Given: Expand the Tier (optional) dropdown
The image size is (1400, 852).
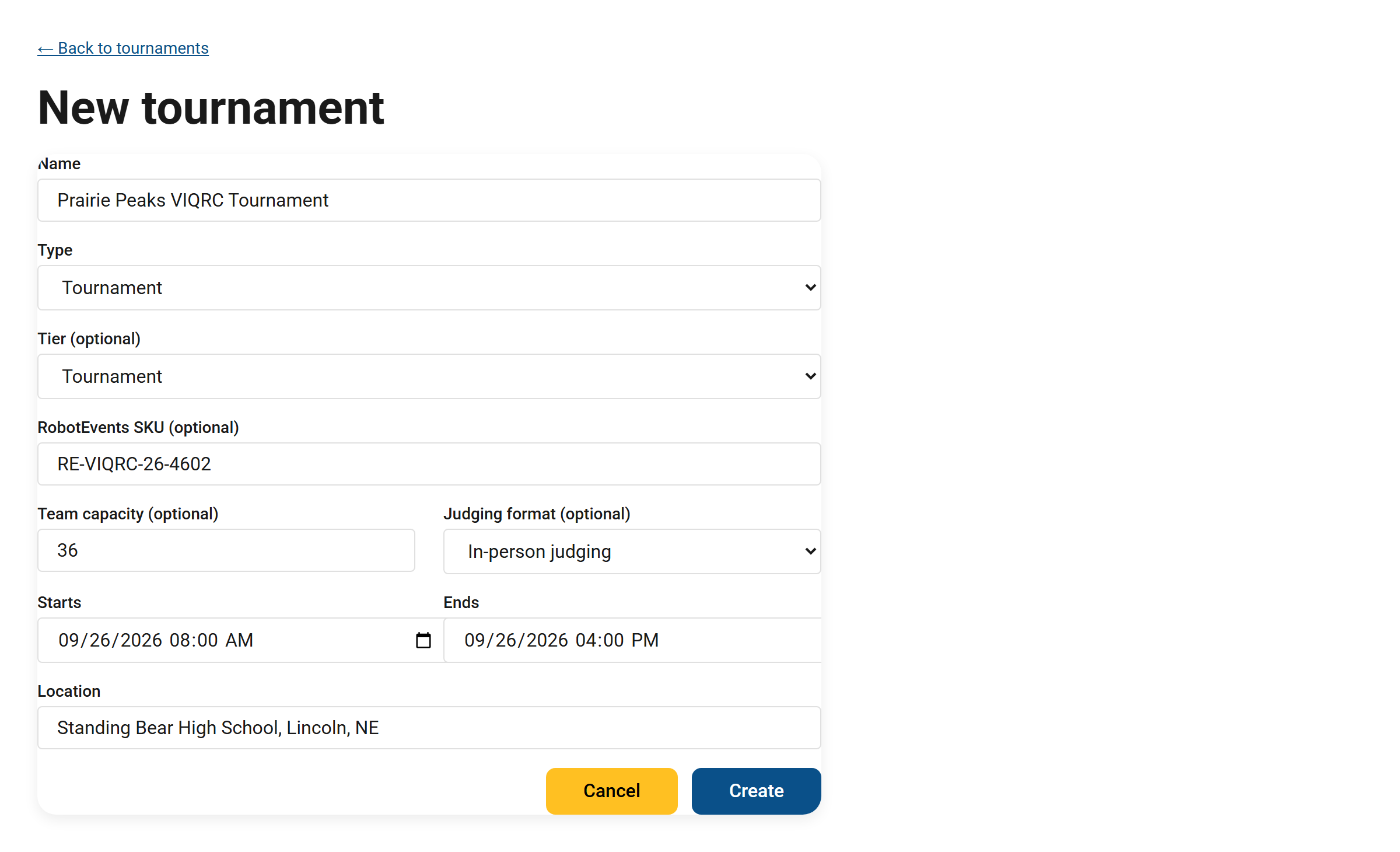Looking at the screenshot, I should pos(429,376).
